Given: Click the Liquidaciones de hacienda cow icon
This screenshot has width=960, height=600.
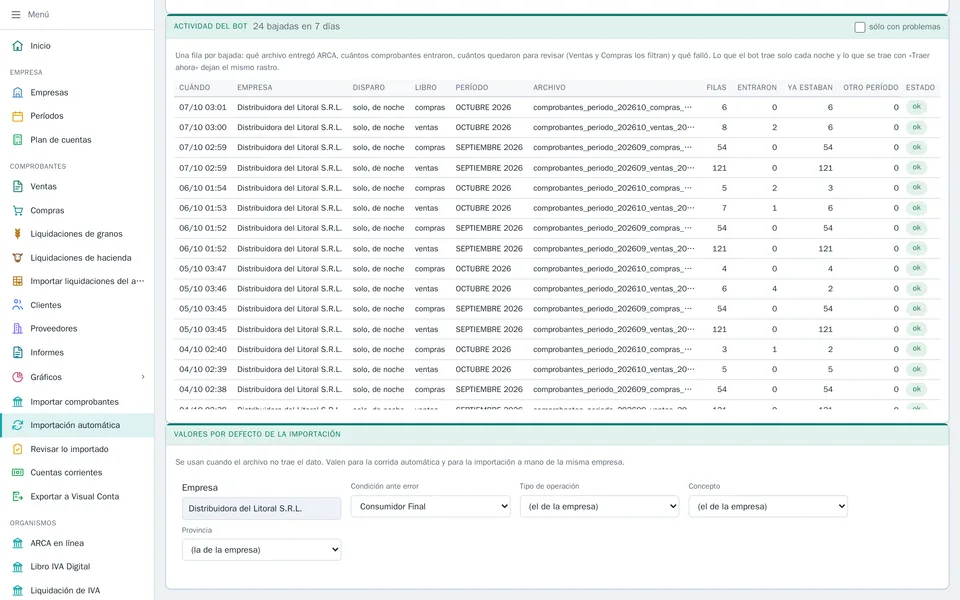Looking at the screenshot, I should tap(18, 258).
